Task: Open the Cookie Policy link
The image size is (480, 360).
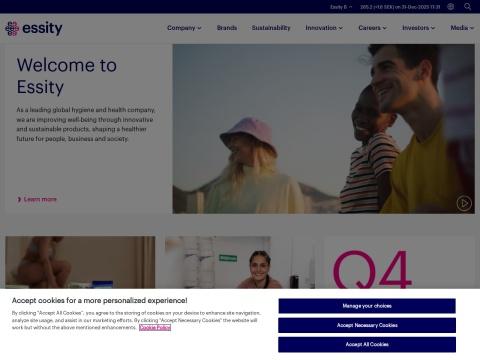Action: (155, 328)
